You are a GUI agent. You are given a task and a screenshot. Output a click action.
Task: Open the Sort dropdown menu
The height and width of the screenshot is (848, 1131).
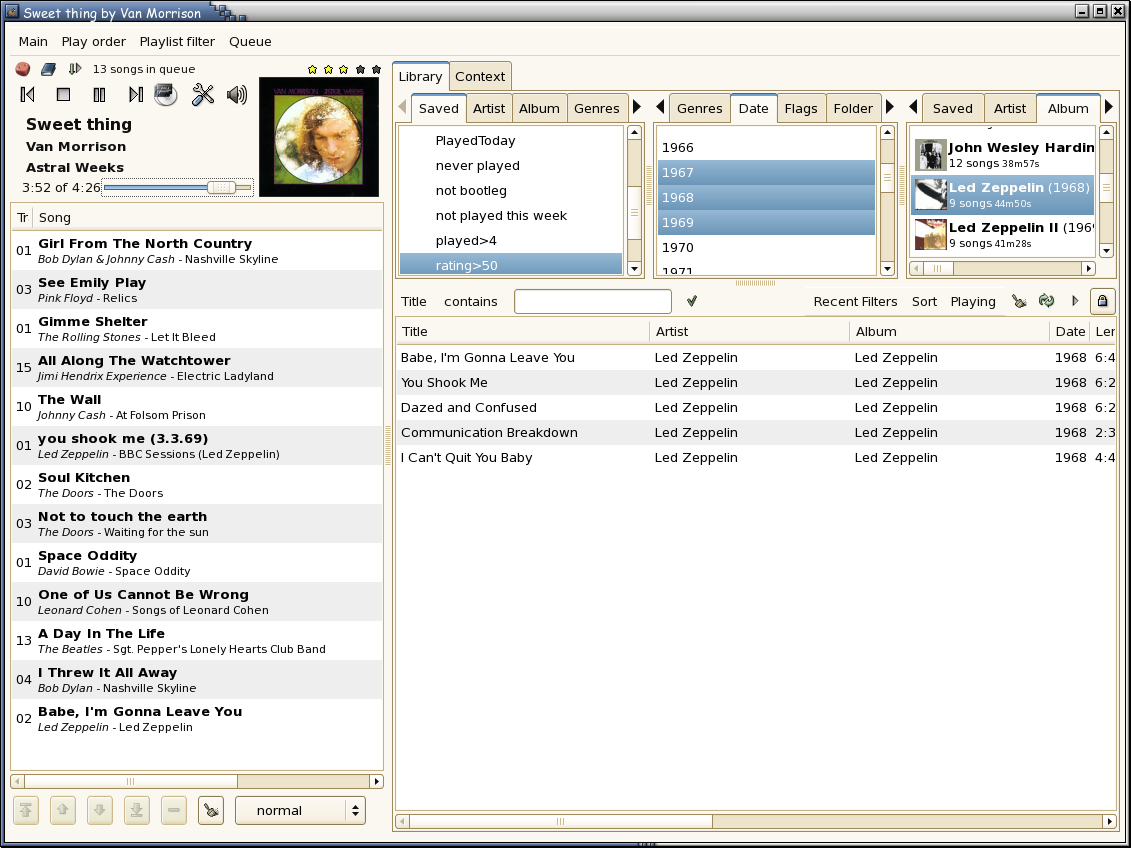pyautogui.click(x=924, y=301)
